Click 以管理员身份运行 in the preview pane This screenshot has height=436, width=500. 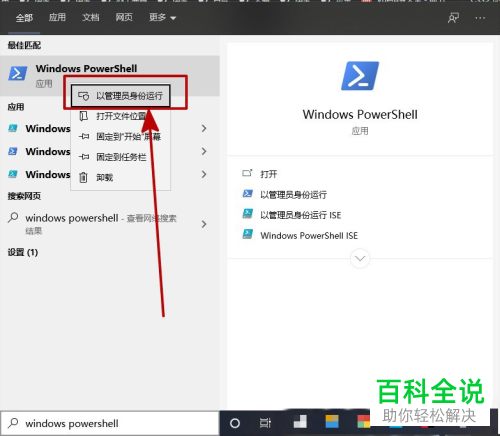(x=293, y=195)
